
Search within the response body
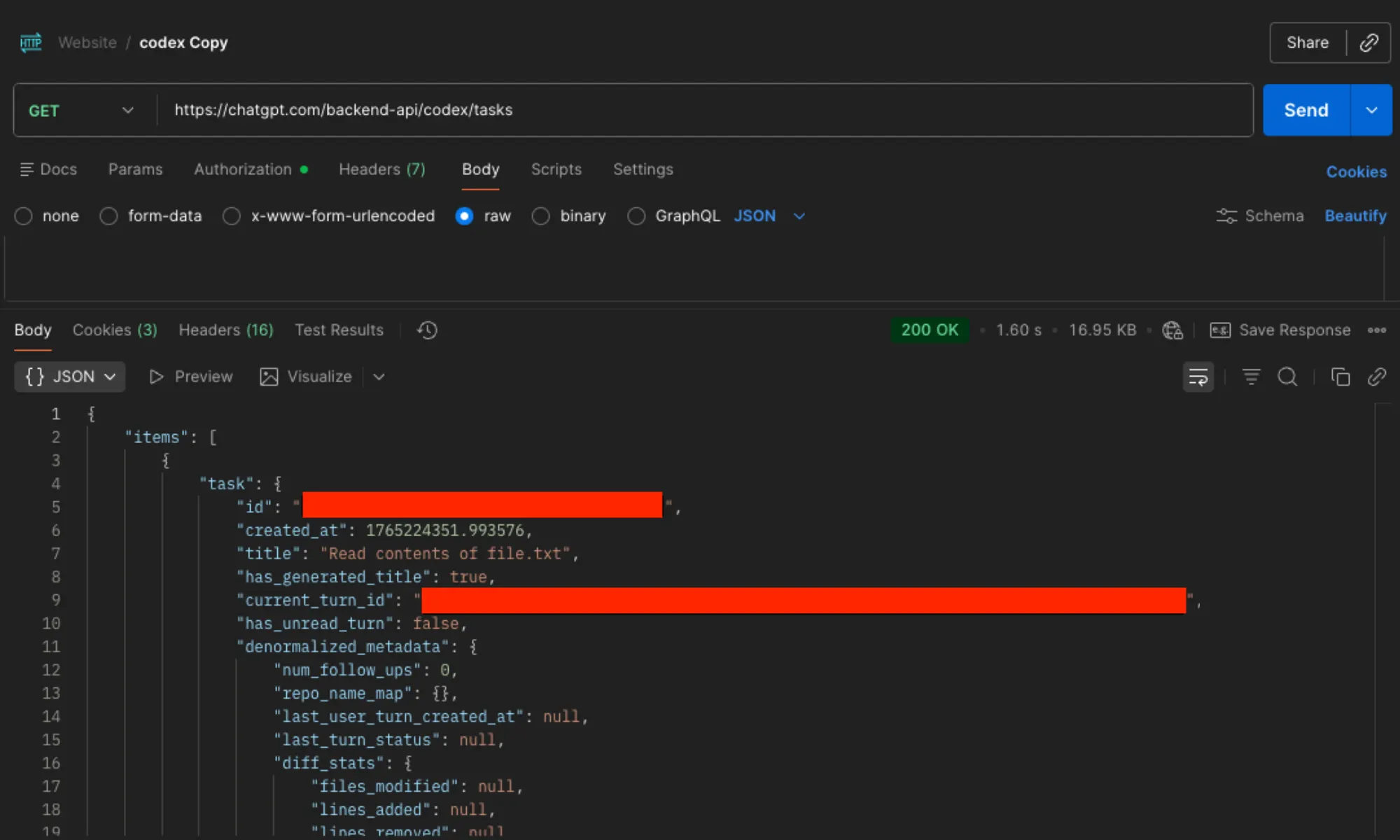[1287, 377]
